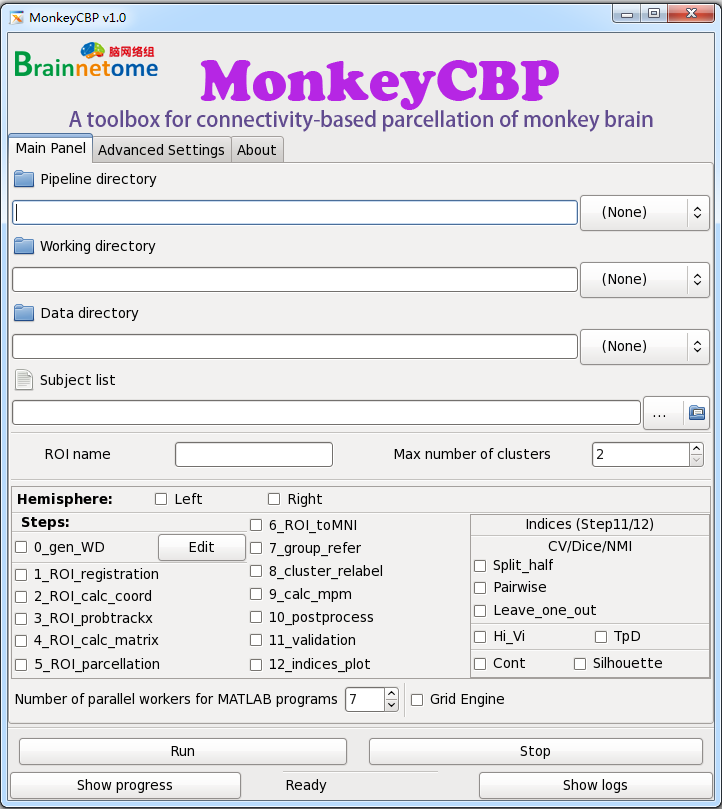Screen dimensions: 722x809
Task: Click the Pipeline directory folder icon
Action: click(x=24, y=179)
